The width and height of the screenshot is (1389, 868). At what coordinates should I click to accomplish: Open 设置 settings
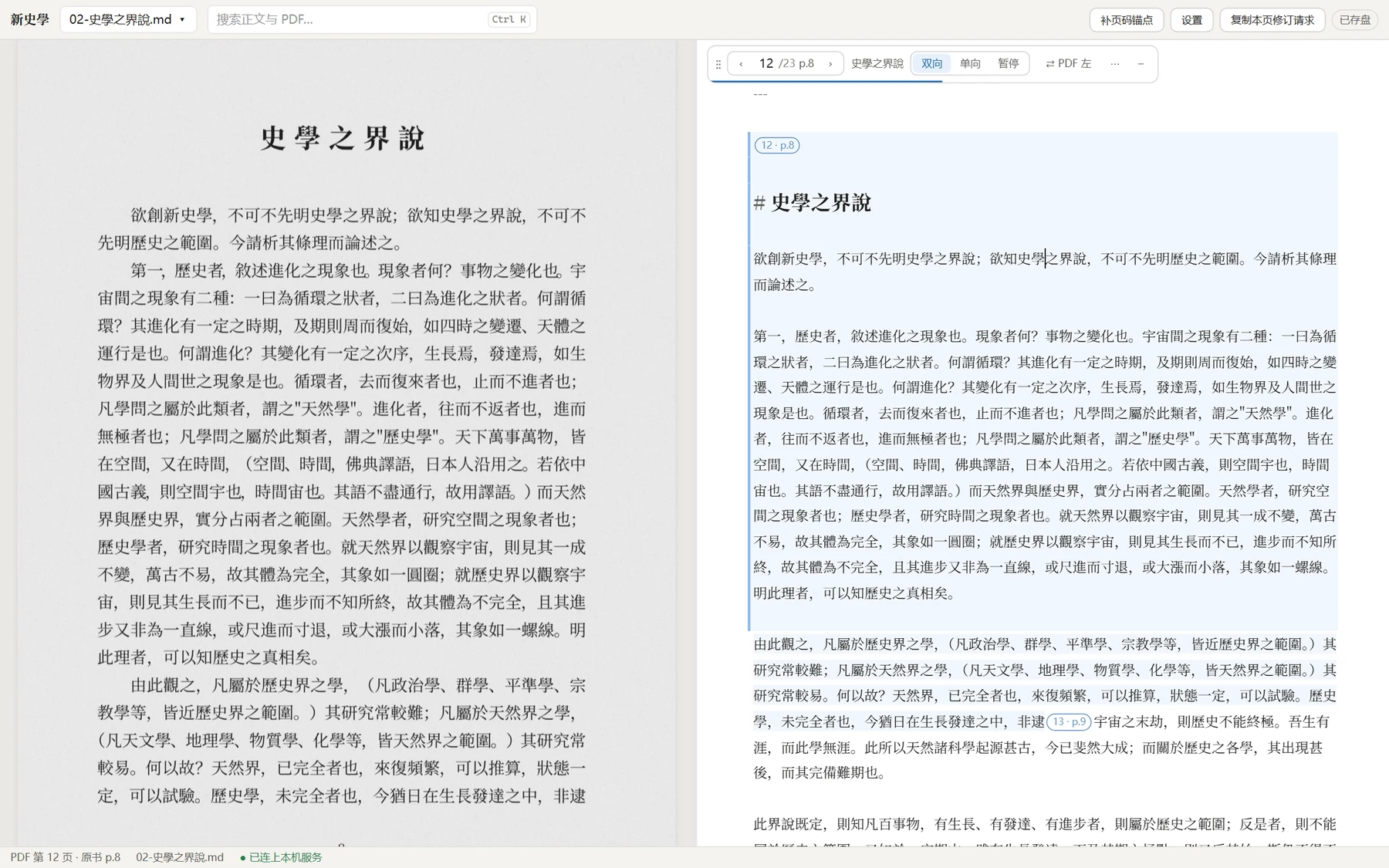pos(1191,20)
